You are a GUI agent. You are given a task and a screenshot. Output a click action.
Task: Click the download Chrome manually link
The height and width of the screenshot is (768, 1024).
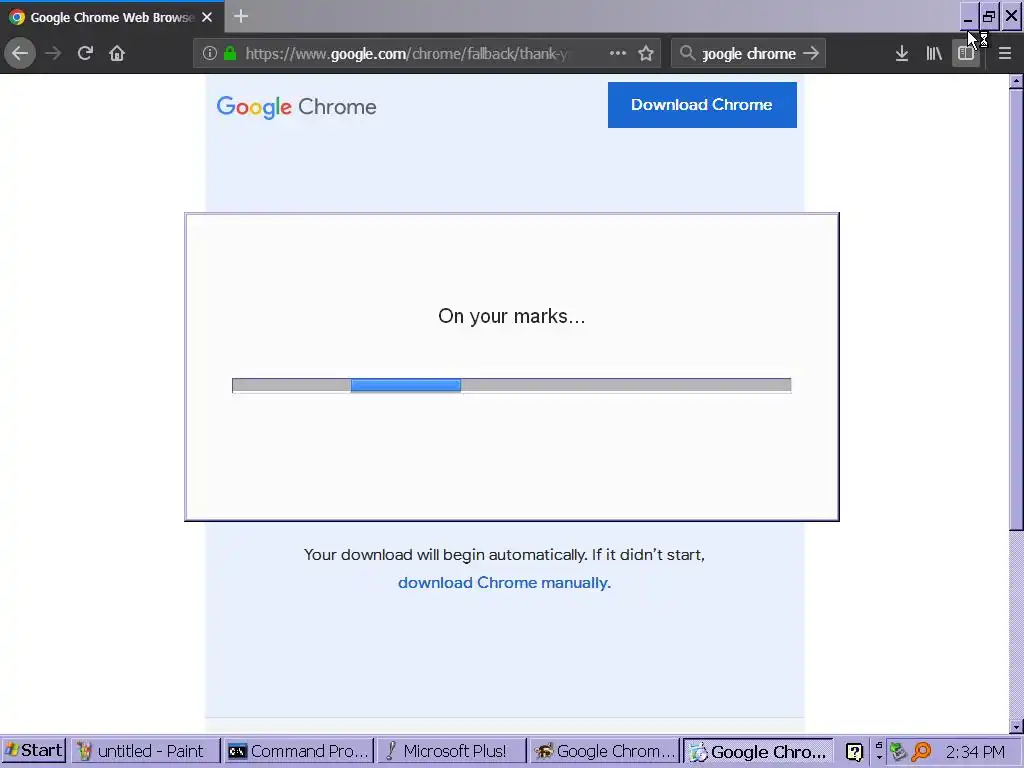pos(504,583)
